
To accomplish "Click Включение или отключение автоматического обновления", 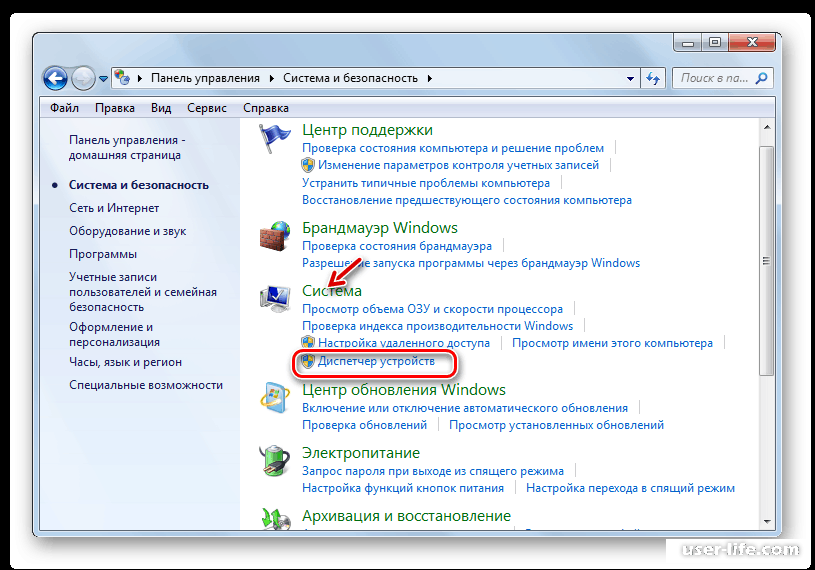I will pos(465,408).
